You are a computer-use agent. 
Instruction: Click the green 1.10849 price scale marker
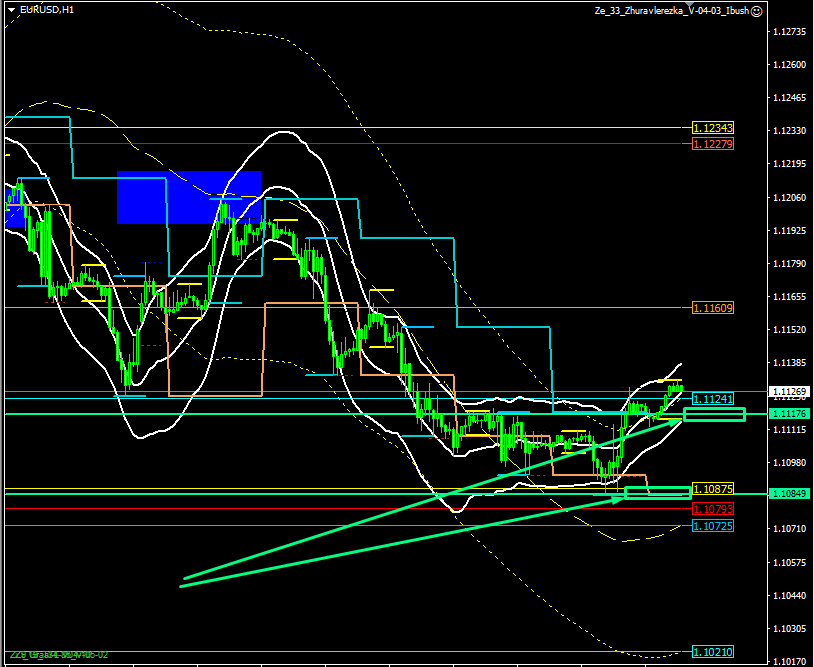pyautogui.click(x=789, y=494)
